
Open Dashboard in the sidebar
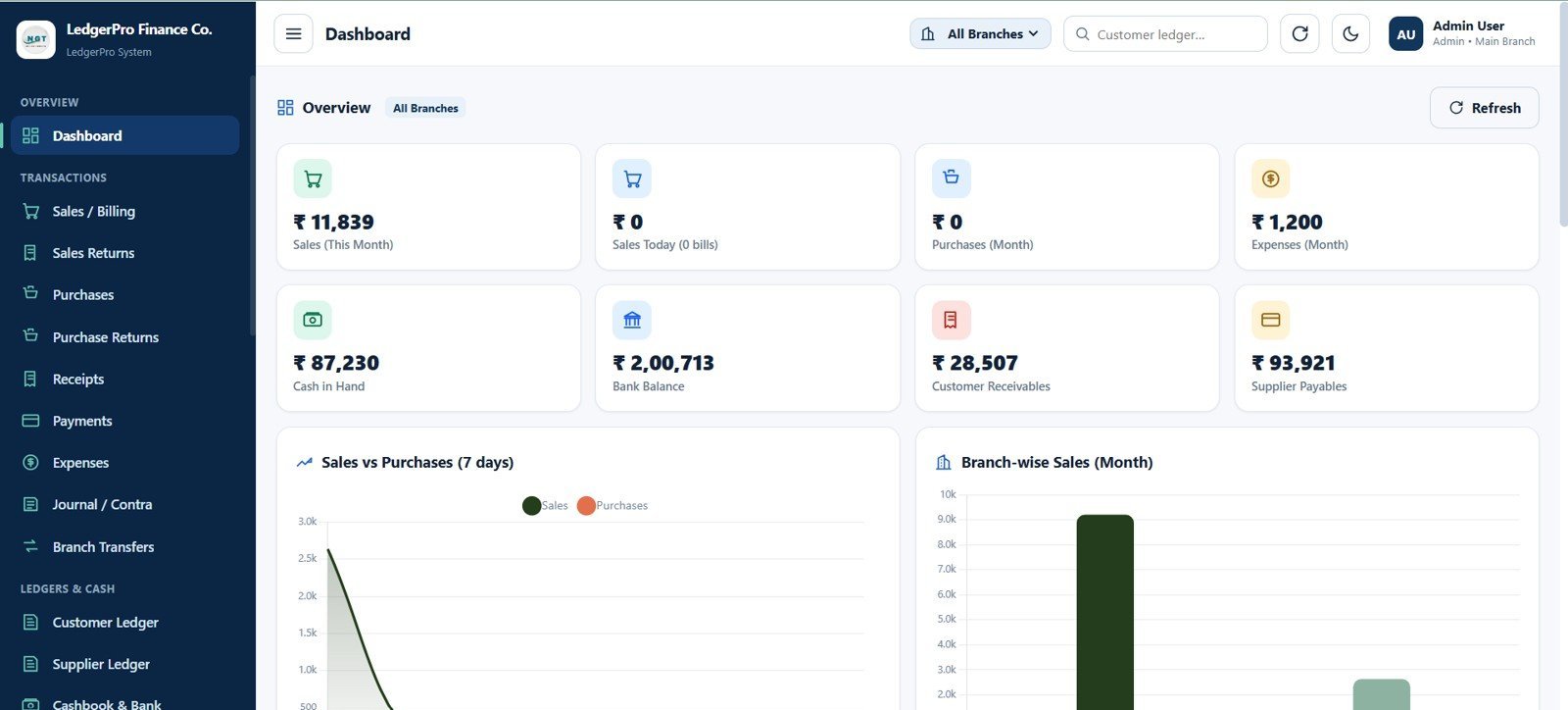[124, 135]
